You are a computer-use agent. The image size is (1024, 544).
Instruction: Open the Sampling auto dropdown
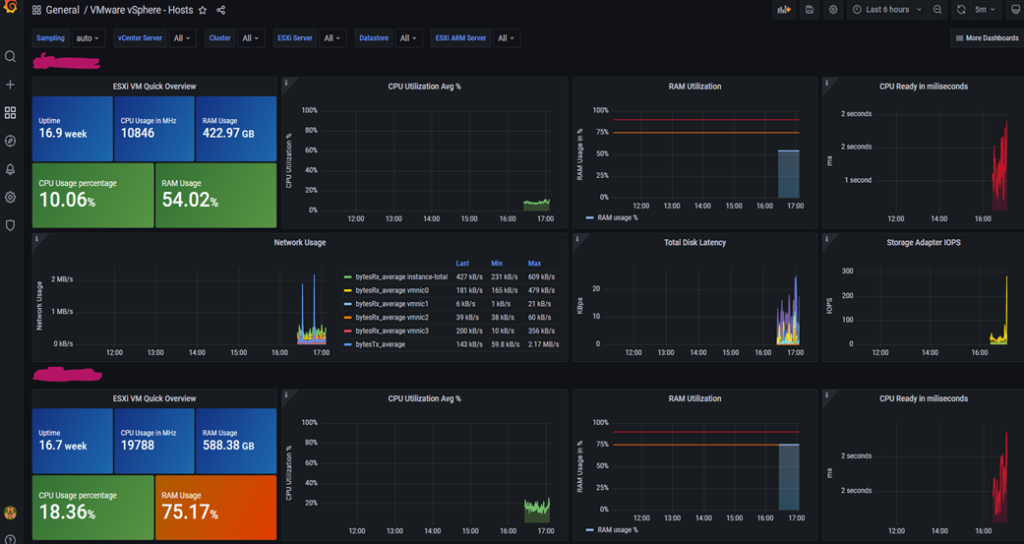coord(88,38)
